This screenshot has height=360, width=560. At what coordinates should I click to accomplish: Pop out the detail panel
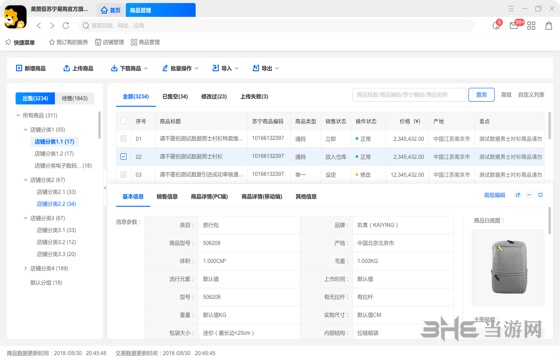(518, 195)
